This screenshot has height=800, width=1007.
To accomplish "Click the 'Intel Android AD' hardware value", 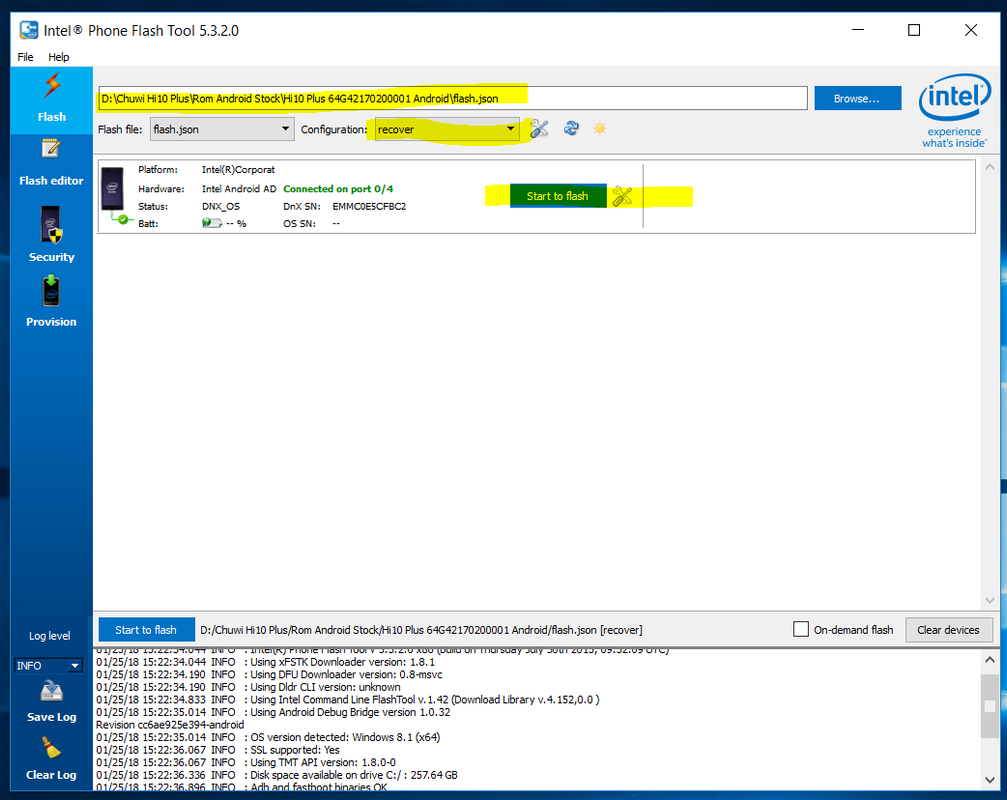I will pyautogui.click(x=239, y=189).
